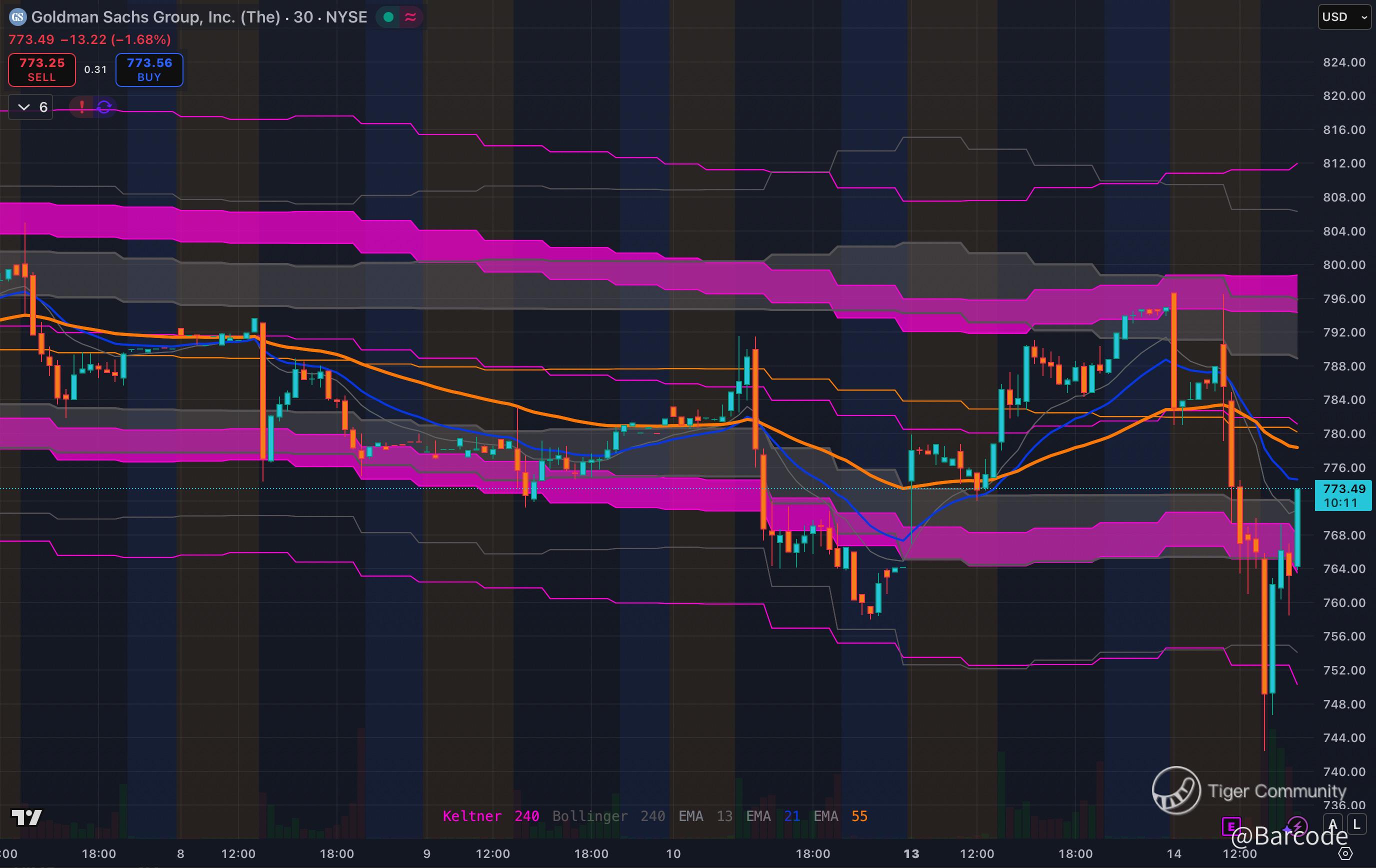Click the 773.25 SELL button
The width and height of the screenshot is (1376, 868).
coord(41,69)
